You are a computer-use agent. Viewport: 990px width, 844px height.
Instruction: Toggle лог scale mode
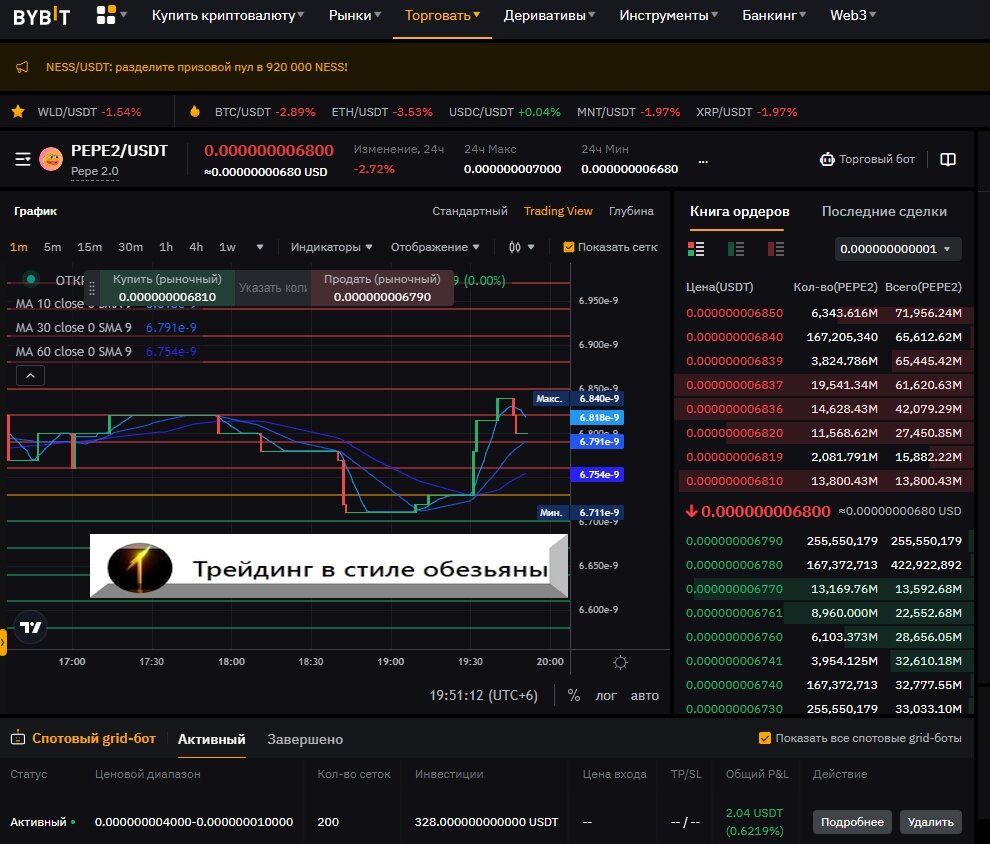[x=605, y=696]
